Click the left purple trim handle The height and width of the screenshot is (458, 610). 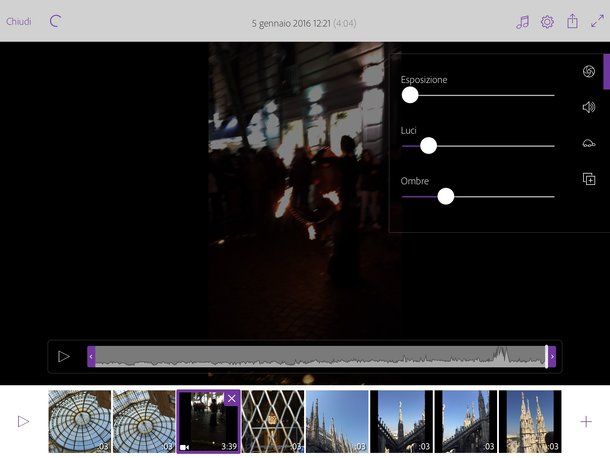(x=91, y=356)
